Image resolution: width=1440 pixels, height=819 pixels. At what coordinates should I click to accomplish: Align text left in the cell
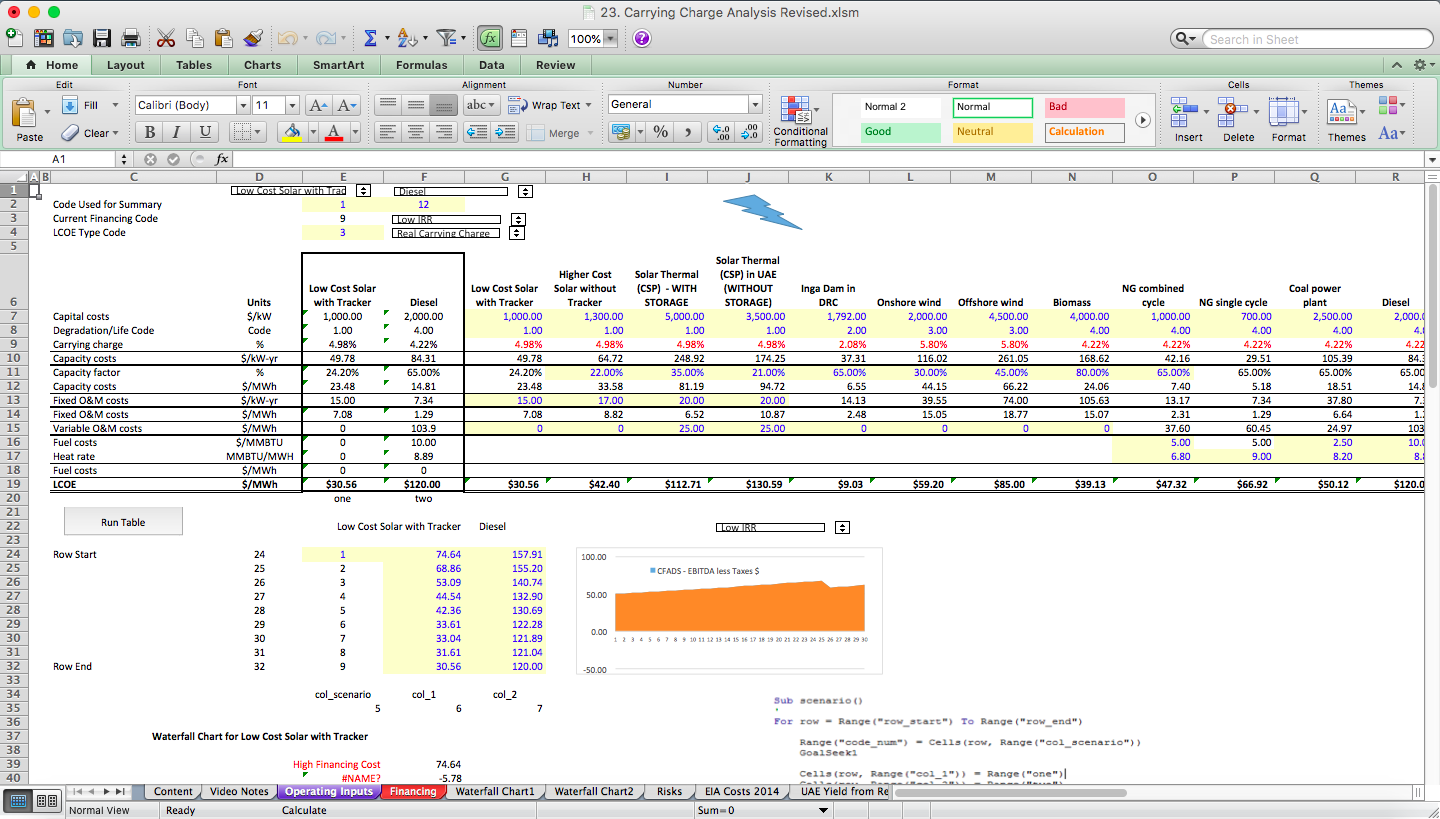point(388,132)
